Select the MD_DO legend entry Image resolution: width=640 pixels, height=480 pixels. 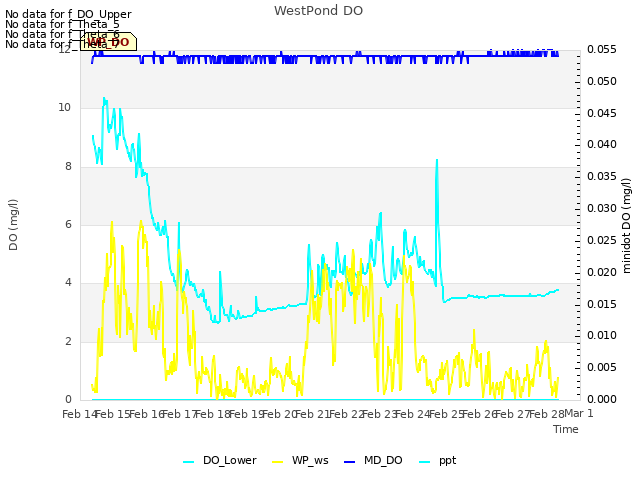pyautogui.click(x=373, y=461)
